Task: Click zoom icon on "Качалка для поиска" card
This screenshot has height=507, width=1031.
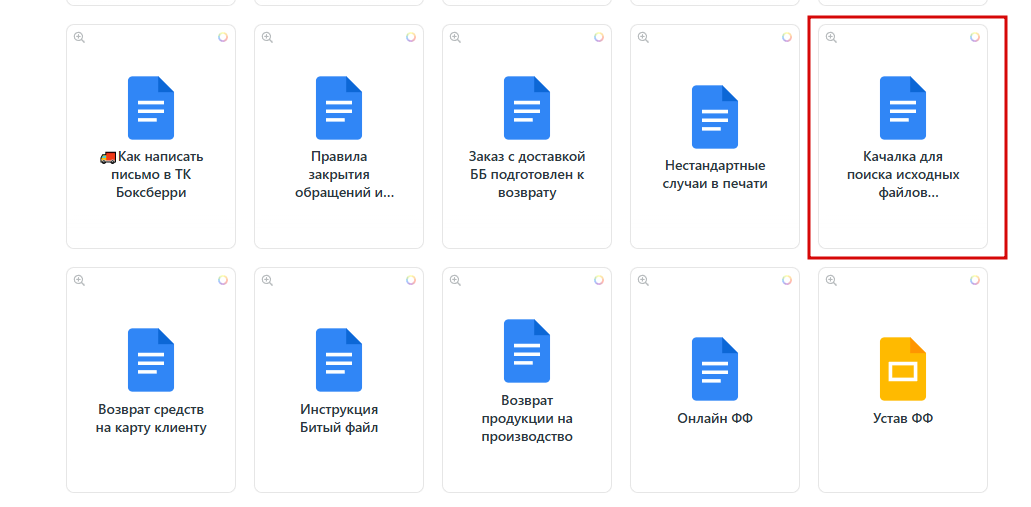Action: (831, 37)
